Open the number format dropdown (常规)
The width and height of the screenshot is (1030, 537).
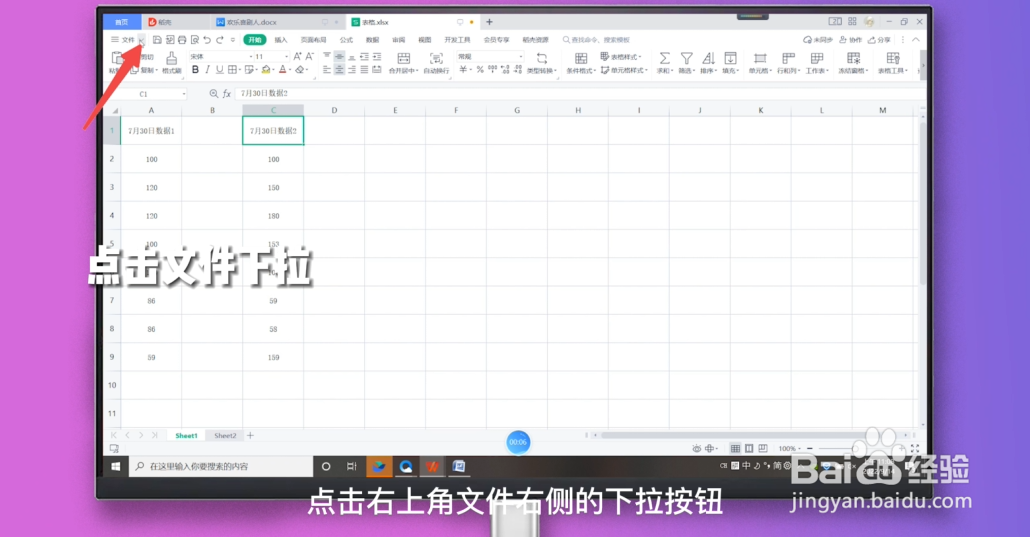[520, 57]
